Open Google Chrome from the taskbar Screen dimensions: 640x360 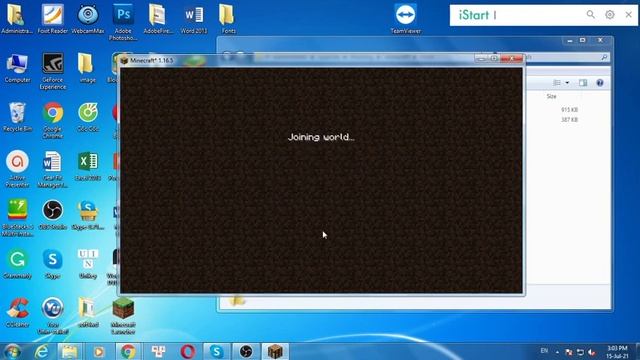pos(128,351)
